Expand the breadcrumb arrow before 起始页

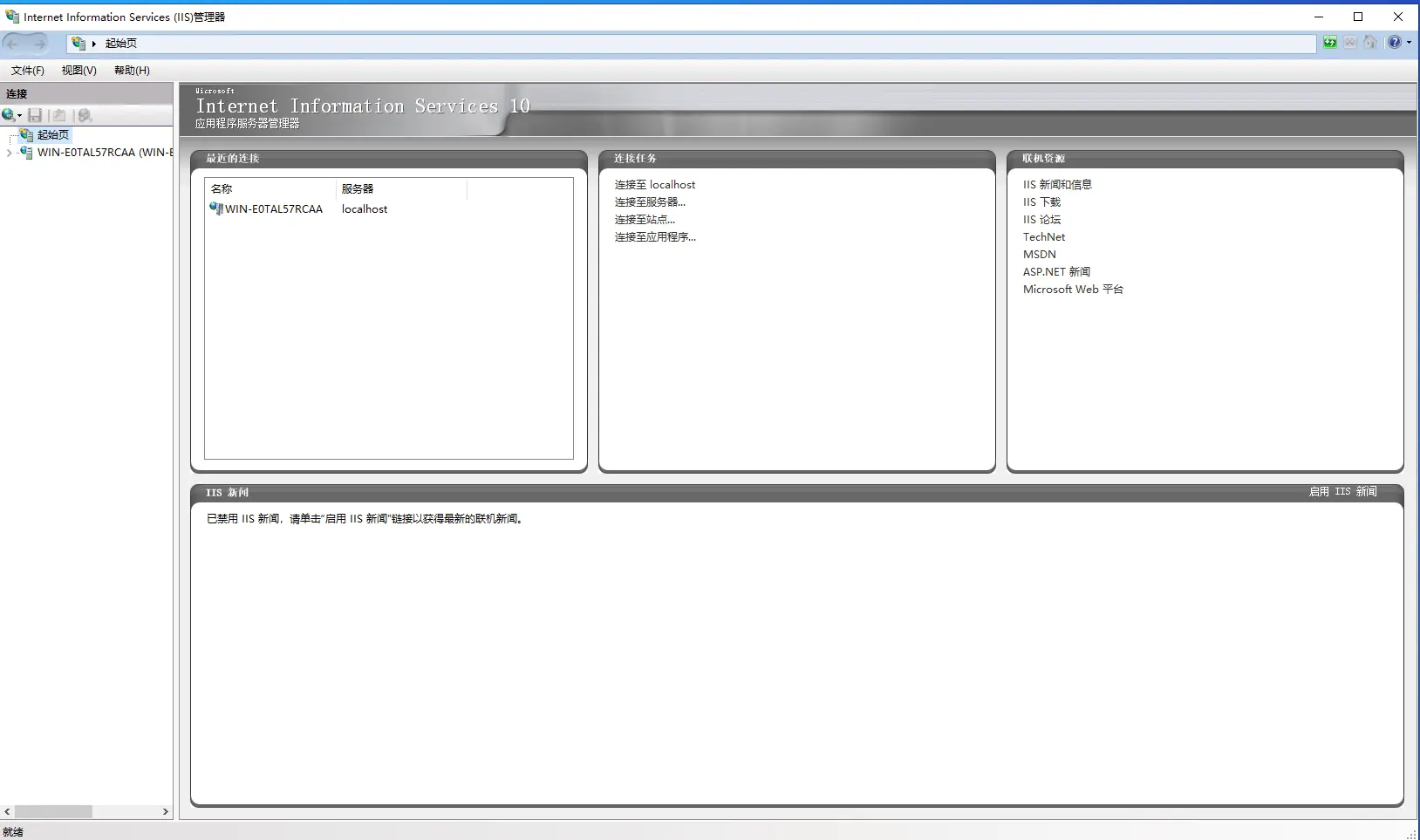coord(94,44)
